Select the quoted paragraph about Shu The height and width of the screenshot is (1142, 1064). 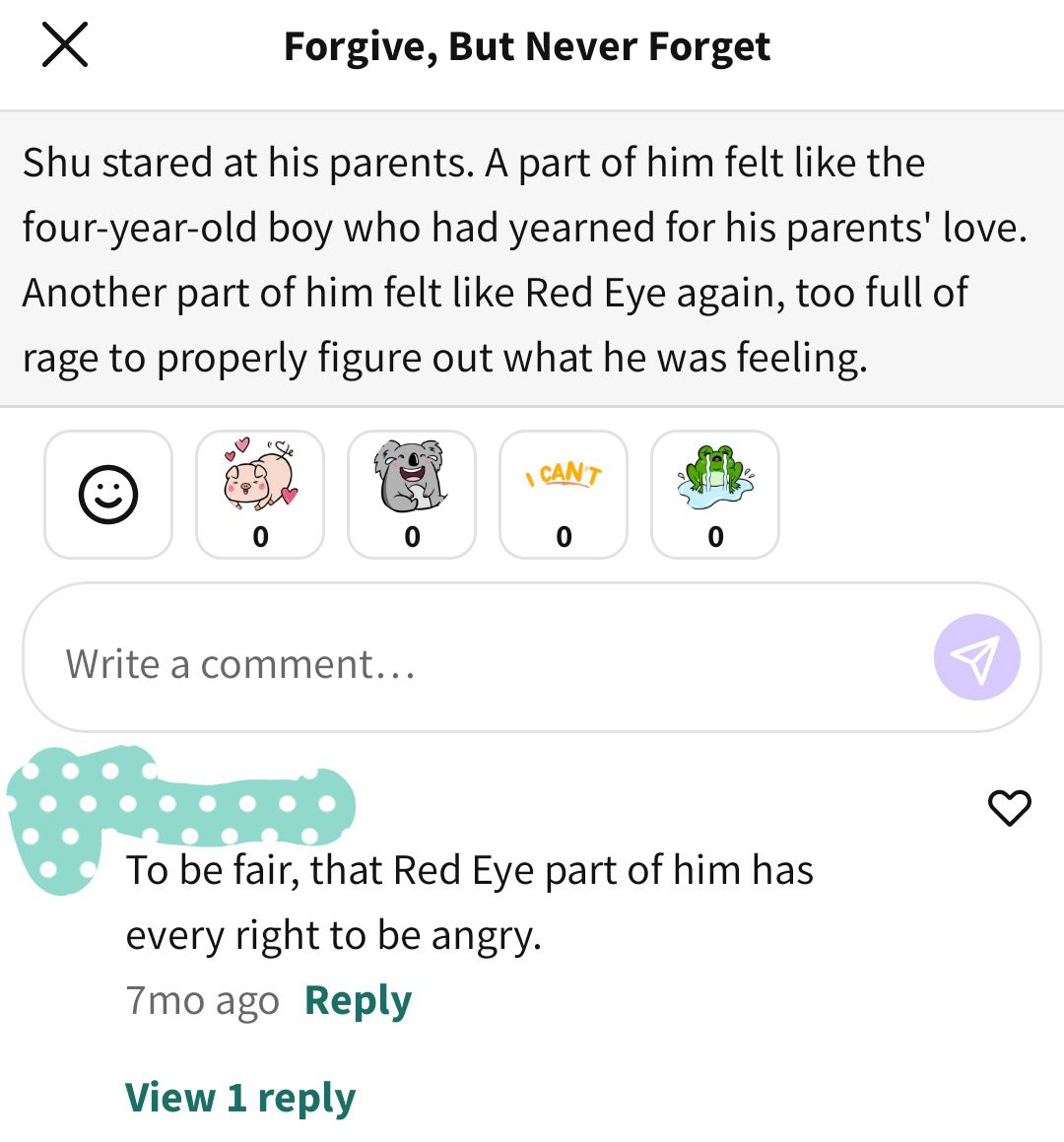click(x=532, y=259)
